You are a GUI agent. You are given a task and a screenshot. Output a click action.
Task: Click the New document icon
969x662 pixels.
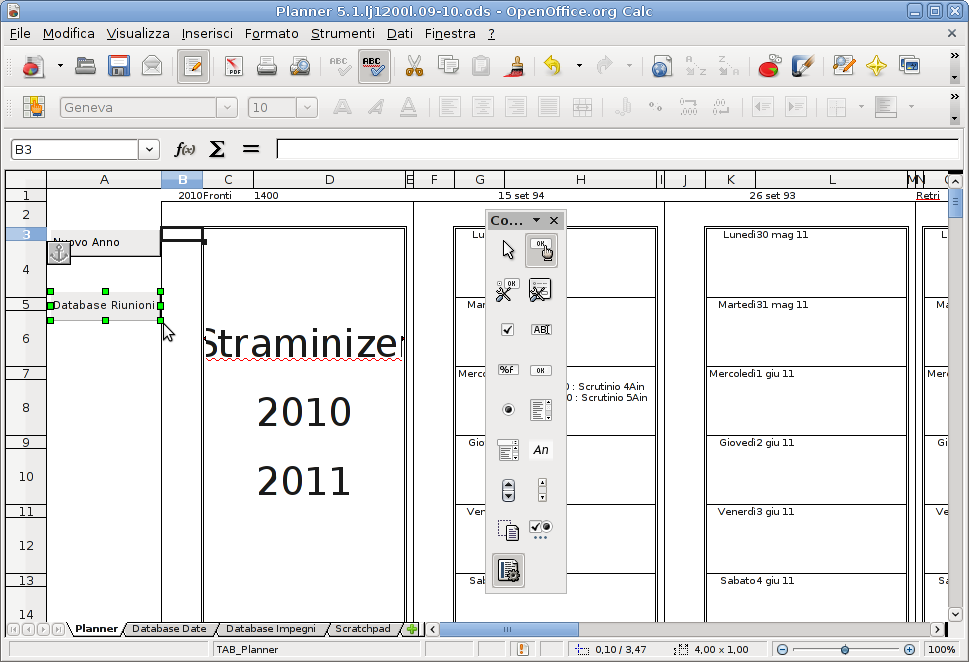click(33, 66)
